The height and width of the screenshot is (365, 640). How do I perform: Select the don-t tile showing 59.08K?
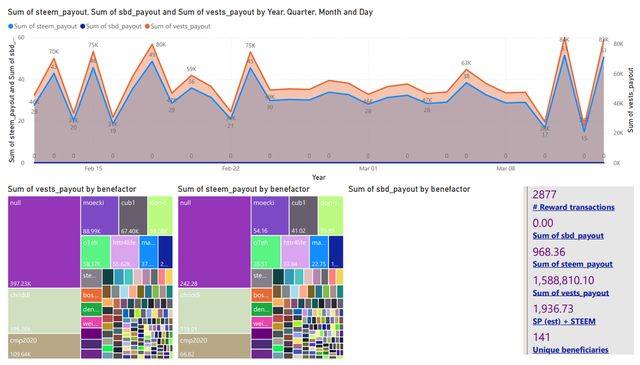point(160,216)
